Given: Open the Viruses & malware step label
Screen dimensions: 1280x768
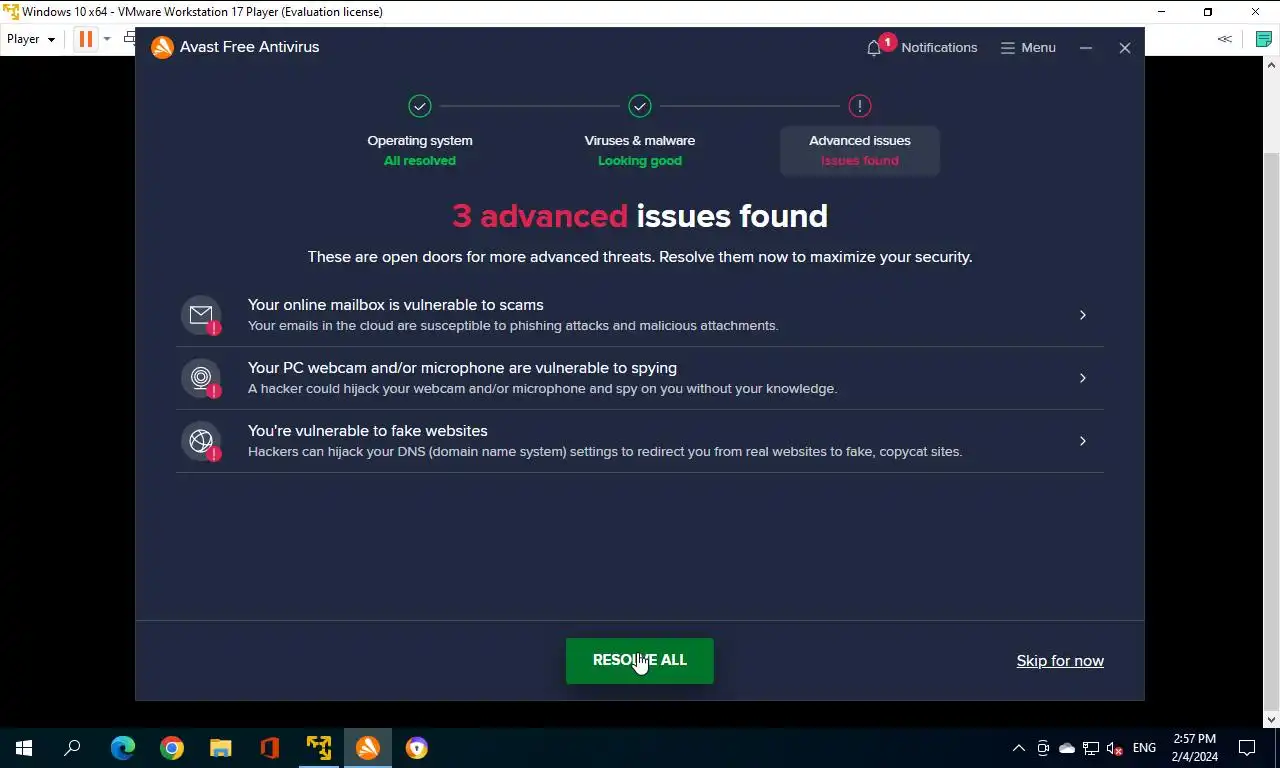Looking at the screenshot, I should tap(640, 141).
